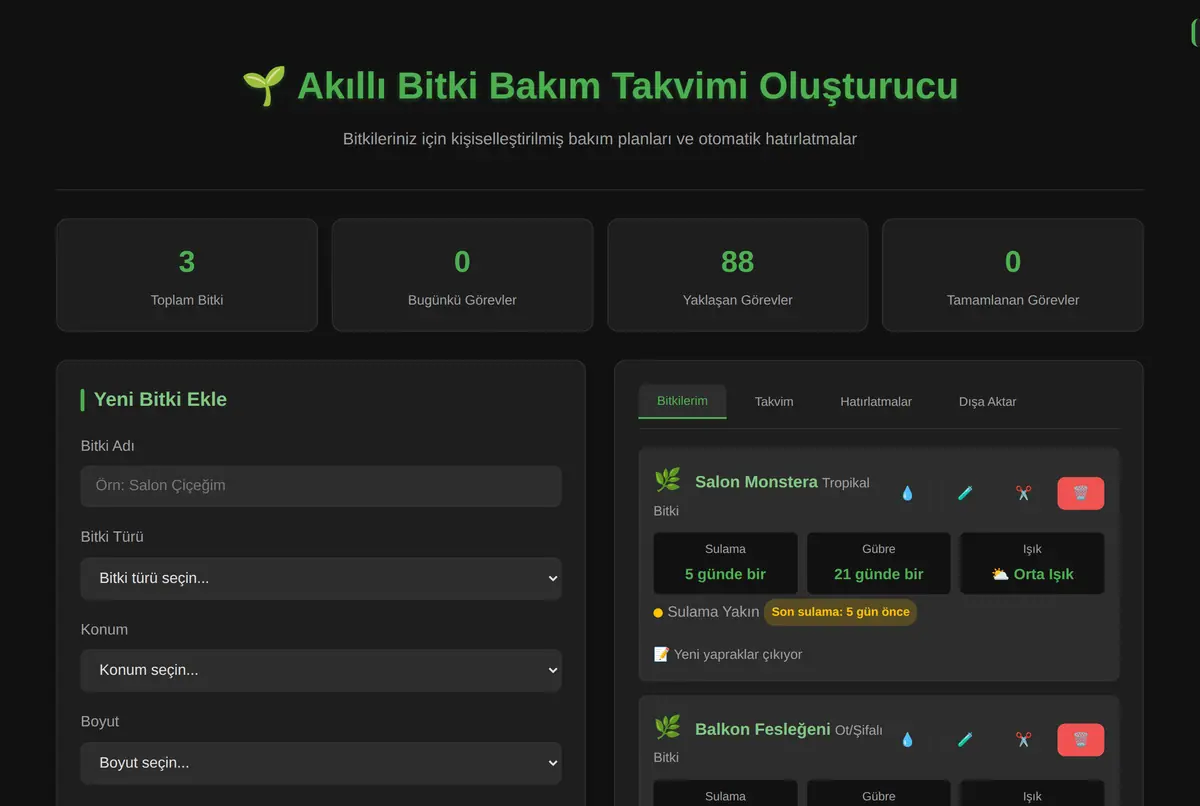Click the Balkon Fesleğeni plant name

pos(763,729)
